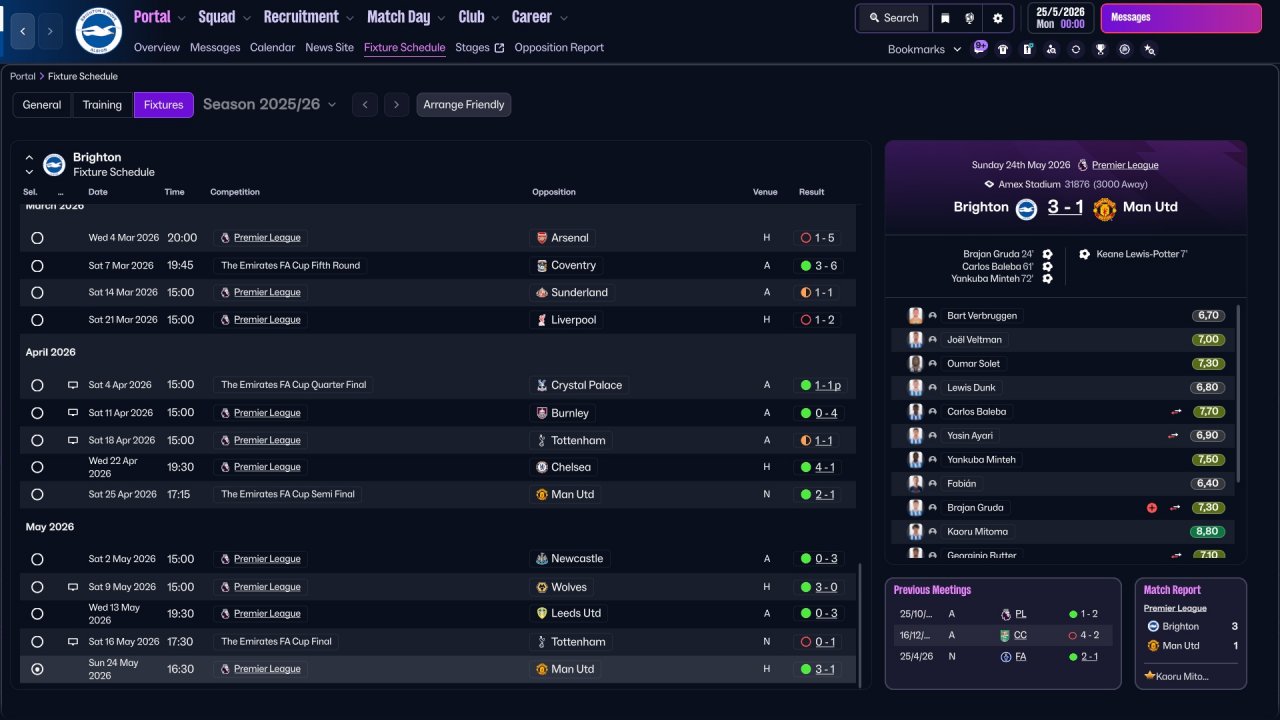Screen dimensions: 1280x720
Task: Open the 3 - 1 score link in match header
Action: tap(1065, 207)
